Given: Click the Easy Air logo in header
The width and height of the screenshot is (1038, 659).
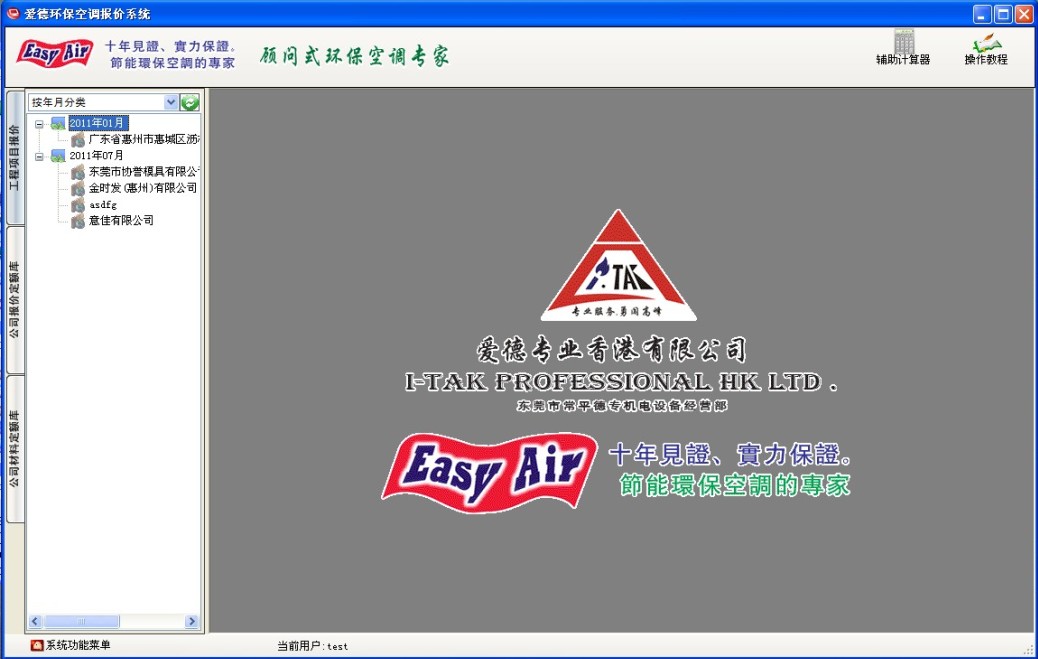Looking at the screenshot, I should click(x=55, y=53).
